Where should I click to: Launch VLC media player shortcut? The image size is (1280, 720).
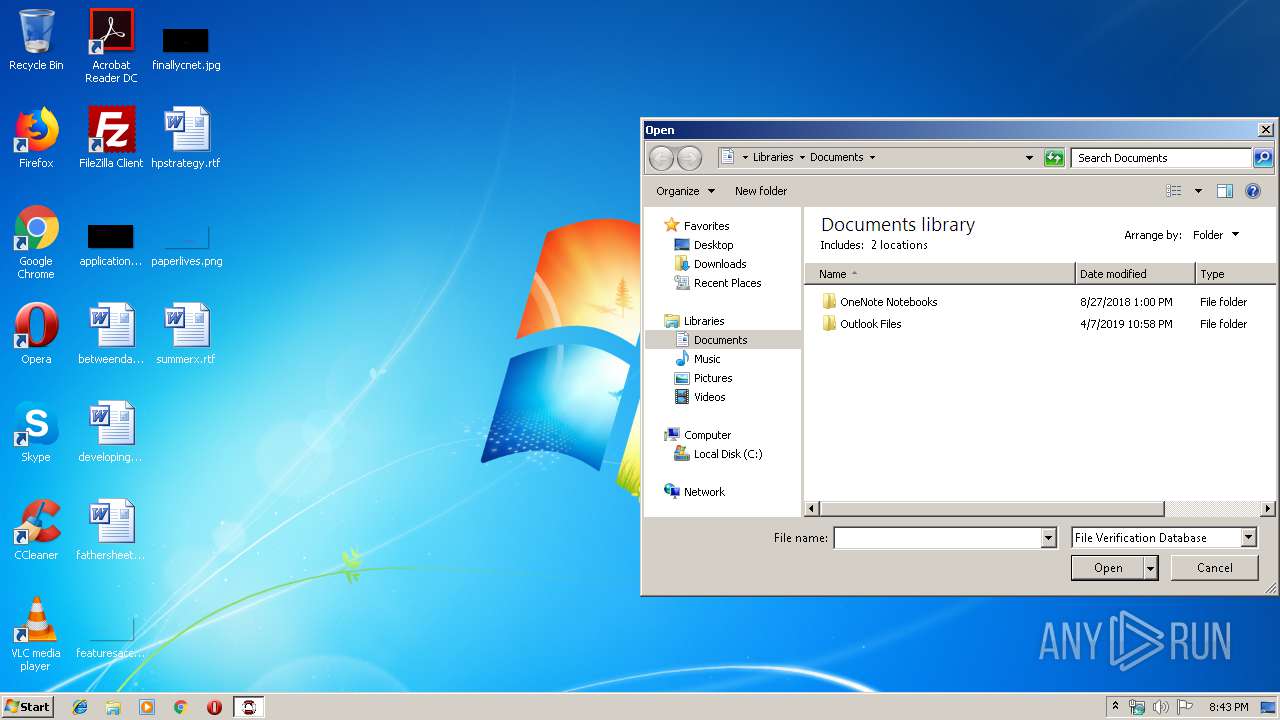tap(36, 634)
